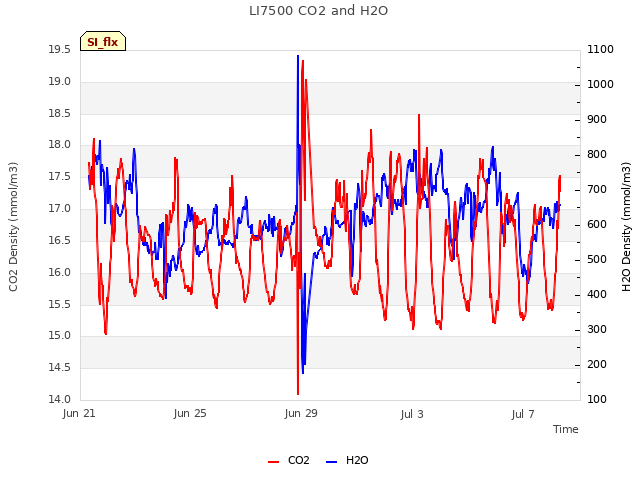This screenshot has width=640, height=480.
Task: Click the 15.5 left axis label
Action: [60, 304]
